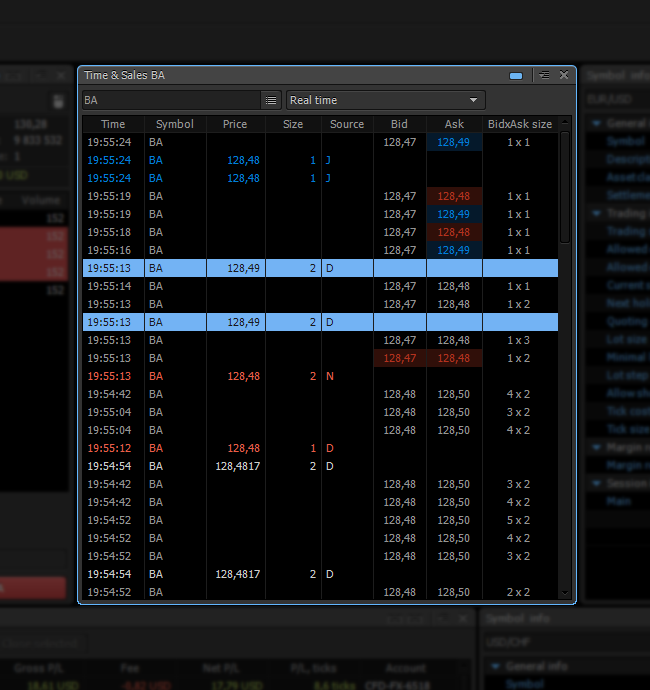This screenshot has height=690, width=650.
Task: Click the Bid column header
Action: pos(399,124)
